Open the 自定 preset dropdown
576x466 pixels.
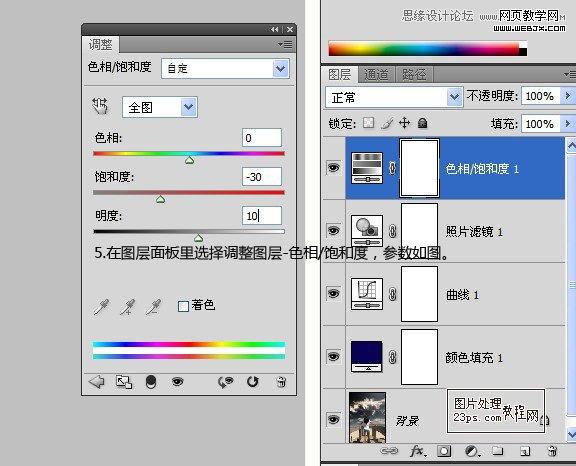tap(225, 68)
